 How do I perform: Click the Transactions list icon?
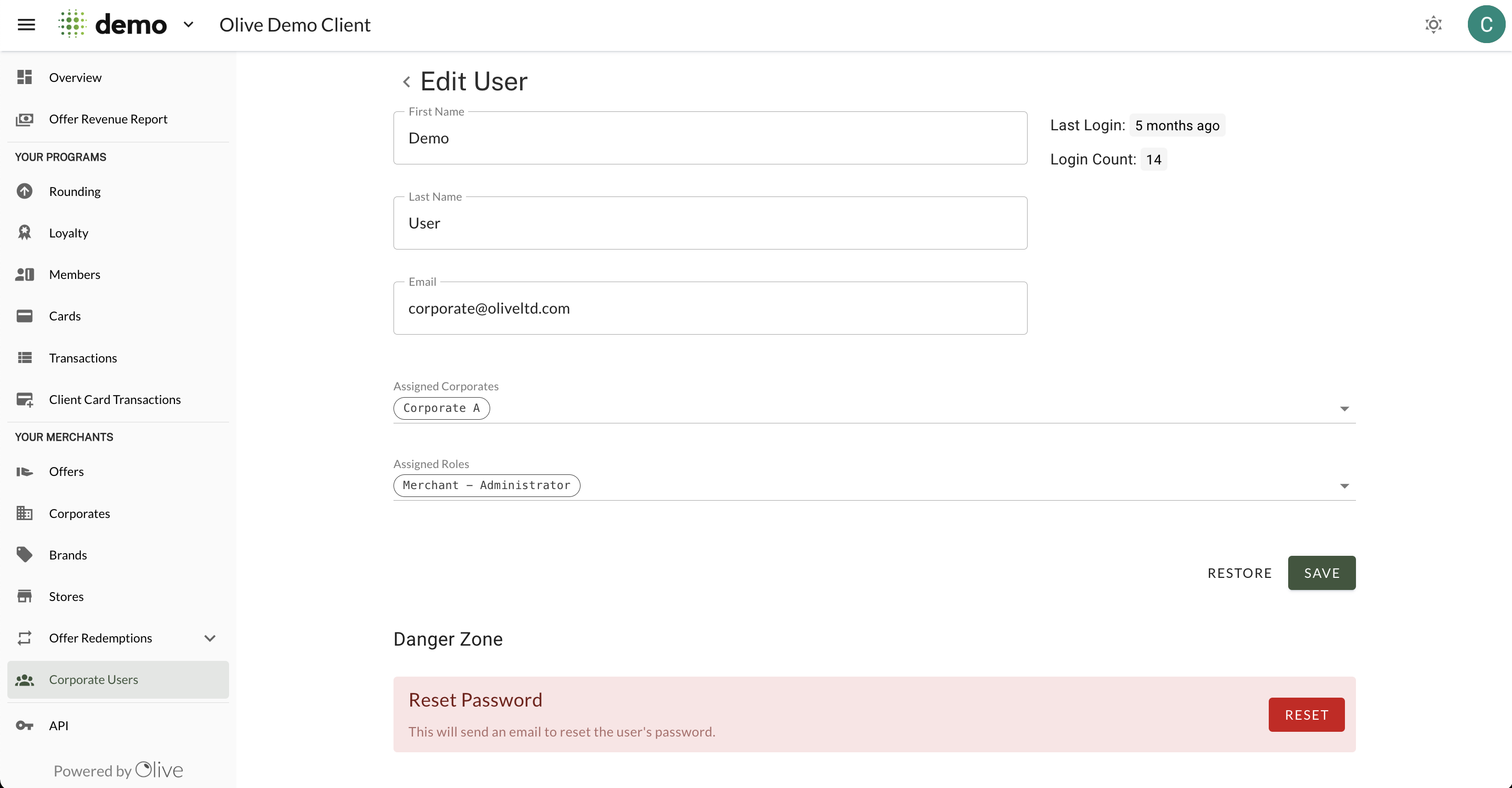[x=25, y=358]
